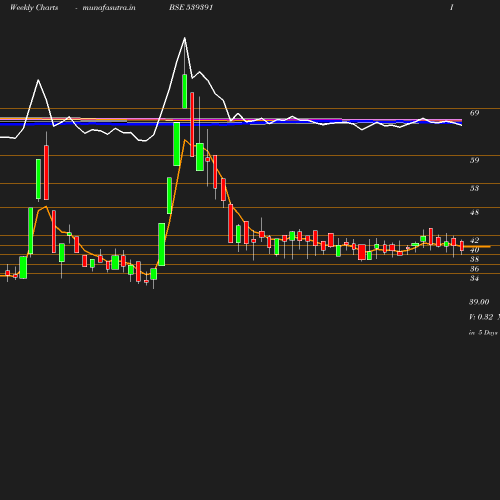This screenshot has width=500, height=500.
Task: Click the highest peak of the white line
Action: tap(185, 38)
